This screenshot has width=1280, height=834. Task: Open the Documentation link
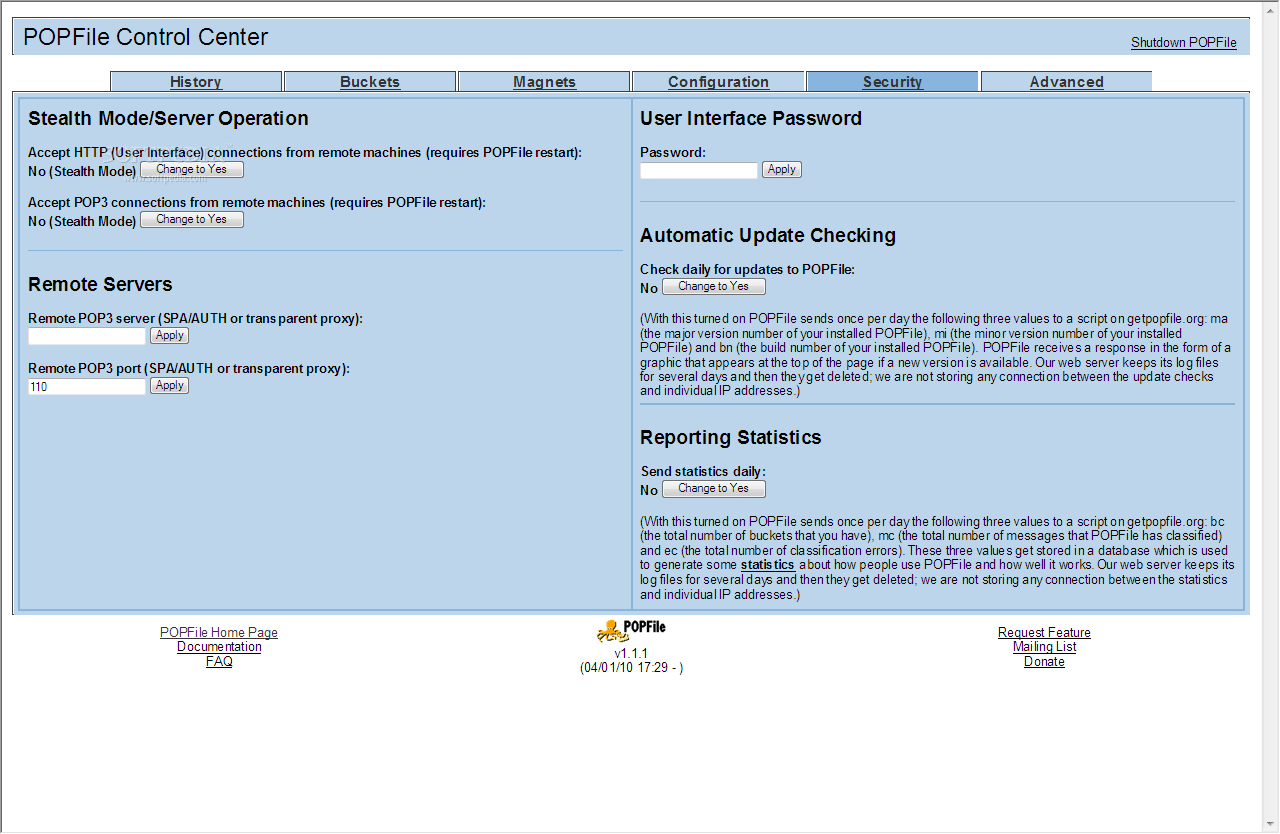coord(219,647)
